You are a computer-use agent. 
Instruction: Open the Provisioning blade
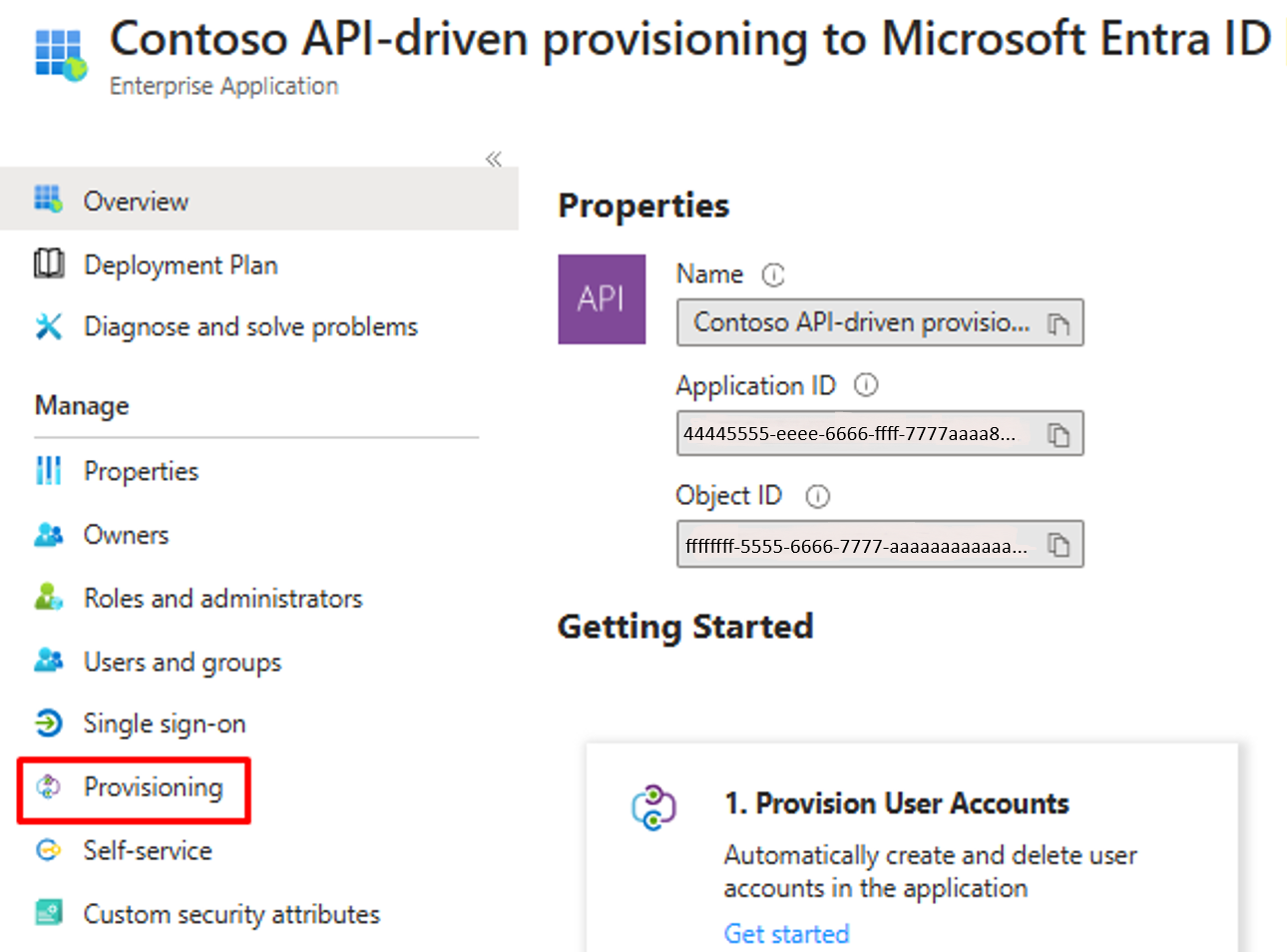154,787
